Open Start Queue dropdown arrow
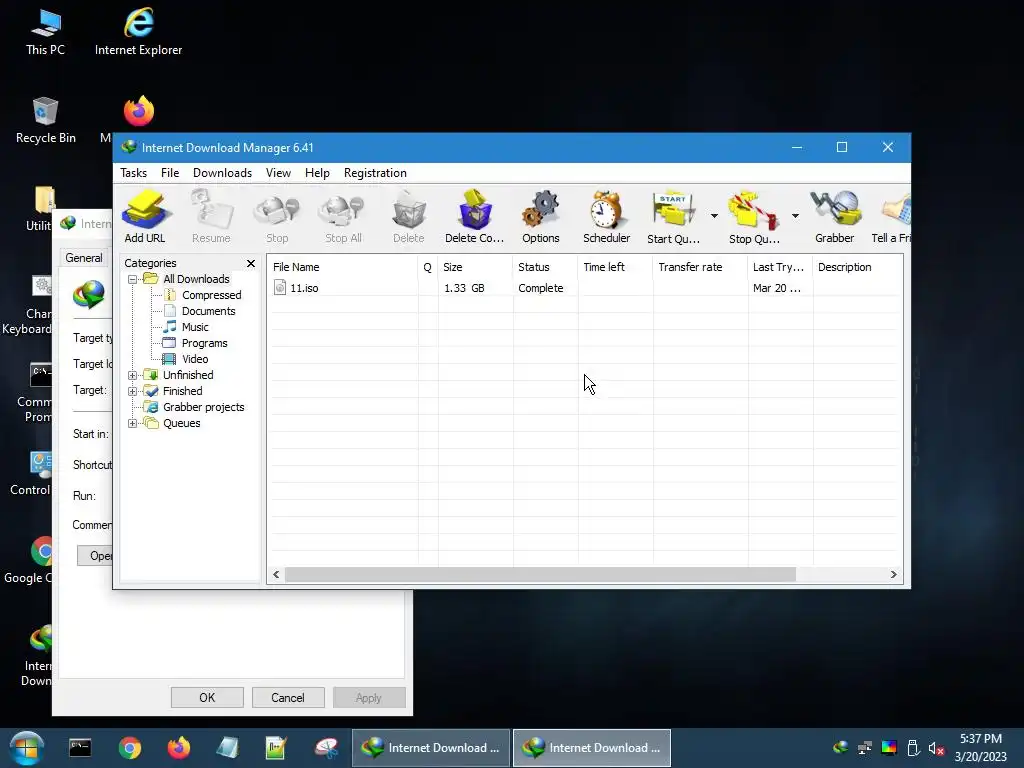This screenshot has width=1024, height=768. pos(714,216)
